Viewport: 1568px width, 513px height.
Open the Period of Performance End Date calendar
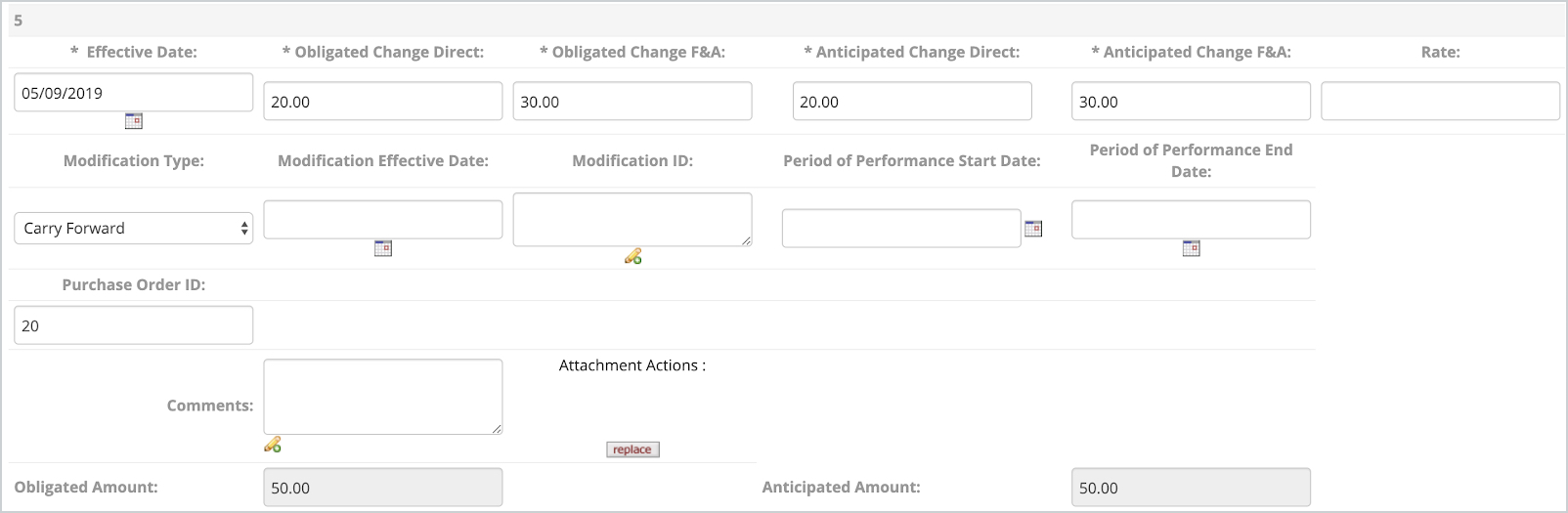1191,249
